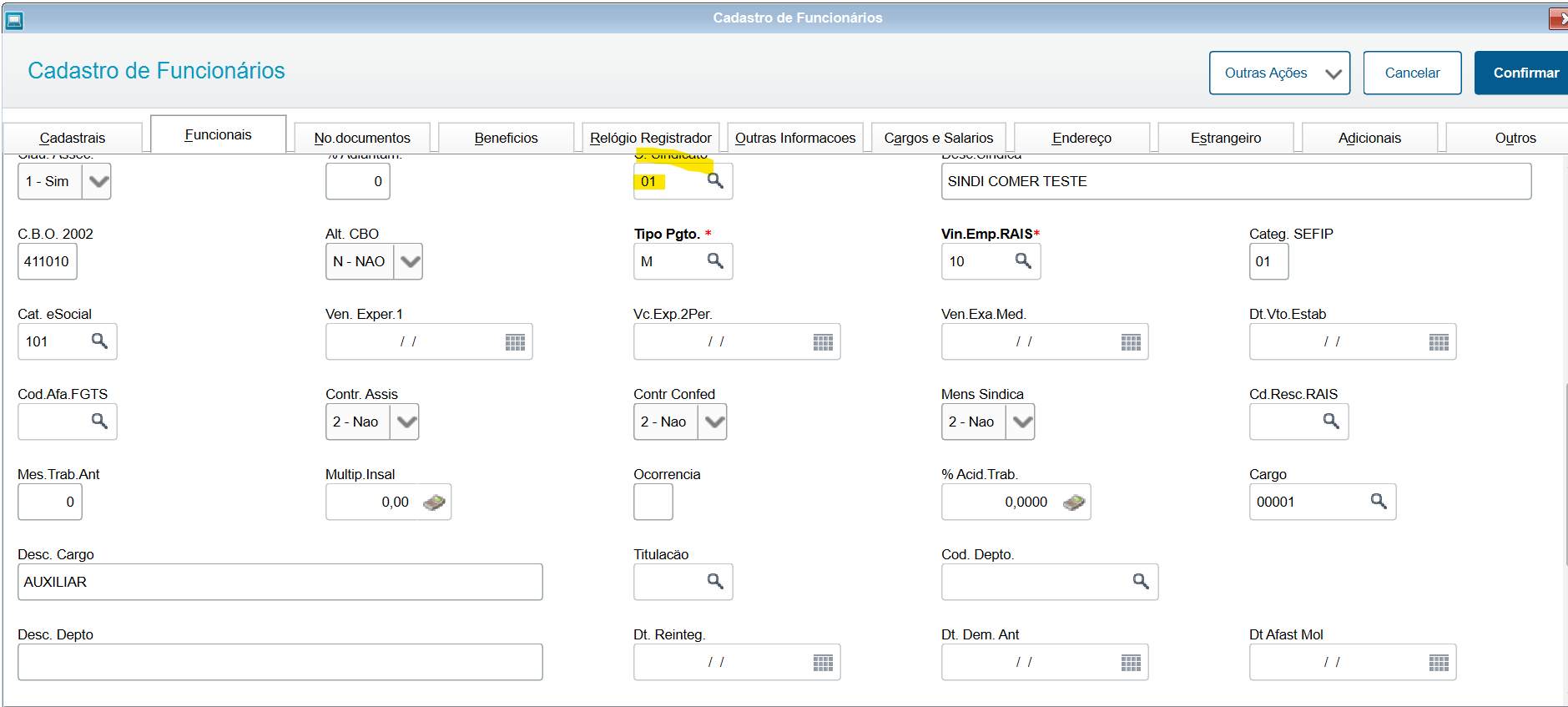Click the Cat. eSocial search icon
Viewport: 1568px width, 707px height.
[x=99, y=341]
